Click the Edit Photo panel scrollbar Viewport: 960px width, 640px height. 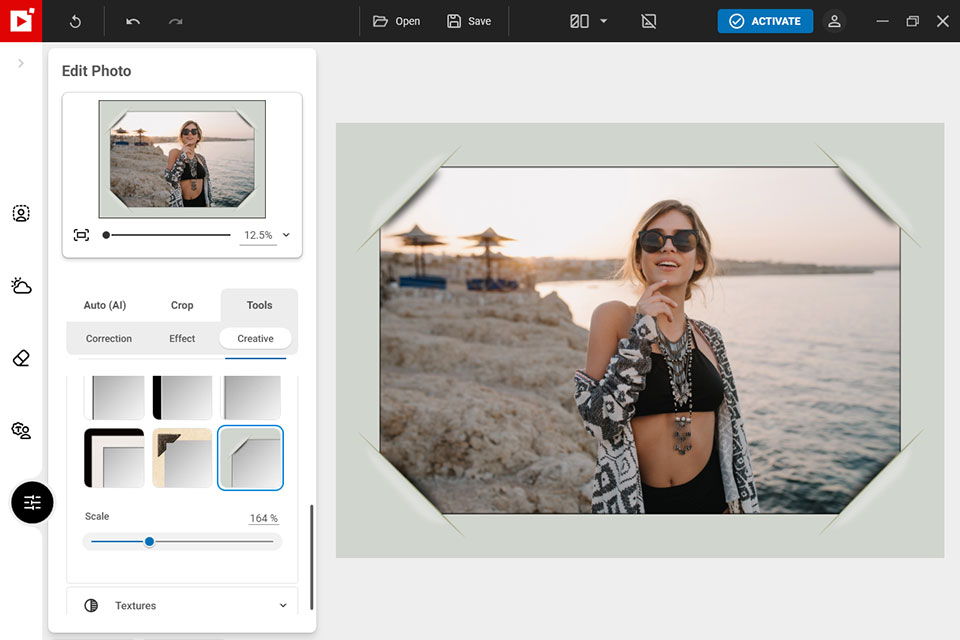tap(312, 557)
